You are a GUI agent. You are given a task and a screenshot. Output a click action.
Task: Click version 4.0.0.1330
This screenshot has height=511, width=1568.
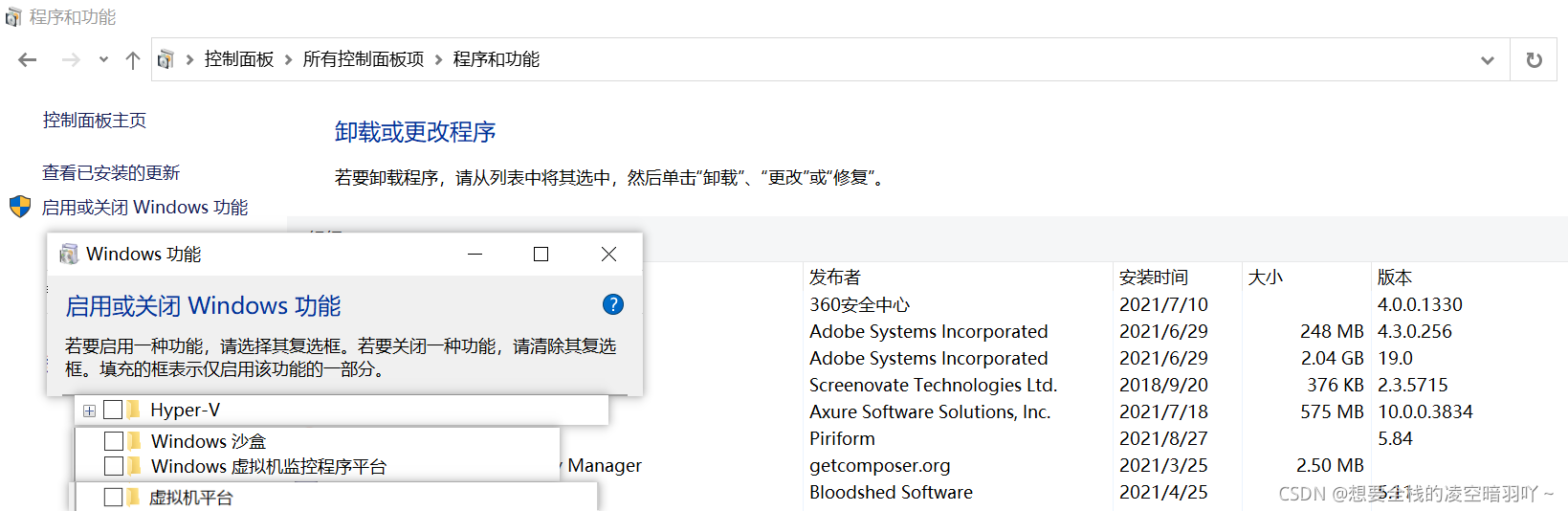[1421, 304]
